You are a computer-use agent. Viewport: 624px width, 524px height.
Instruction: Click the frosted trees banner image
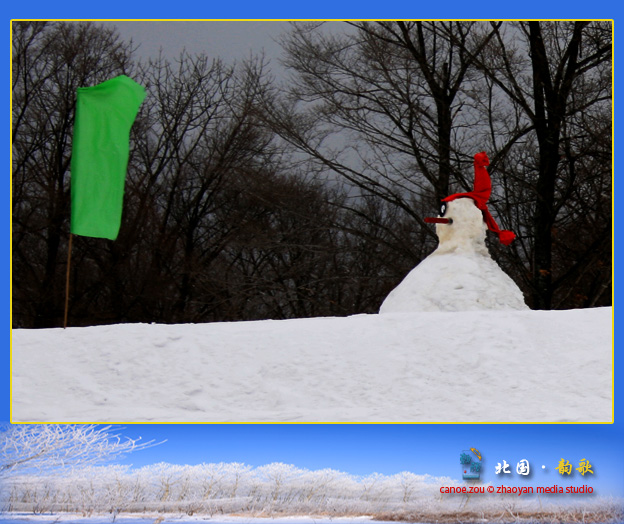pyautogui.click(x=312, y=474)
